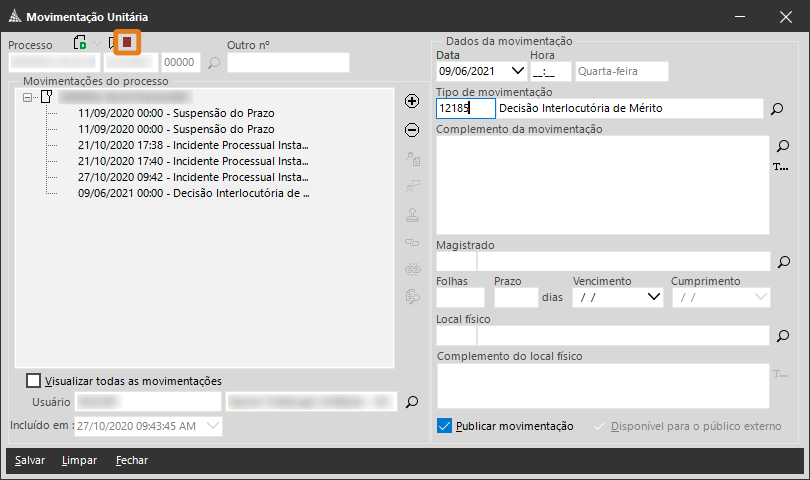The height and width of the screenshot is (480, 810).
Task: Click the Fechar button
Action: pyautogui.click(x=132, y=460)
